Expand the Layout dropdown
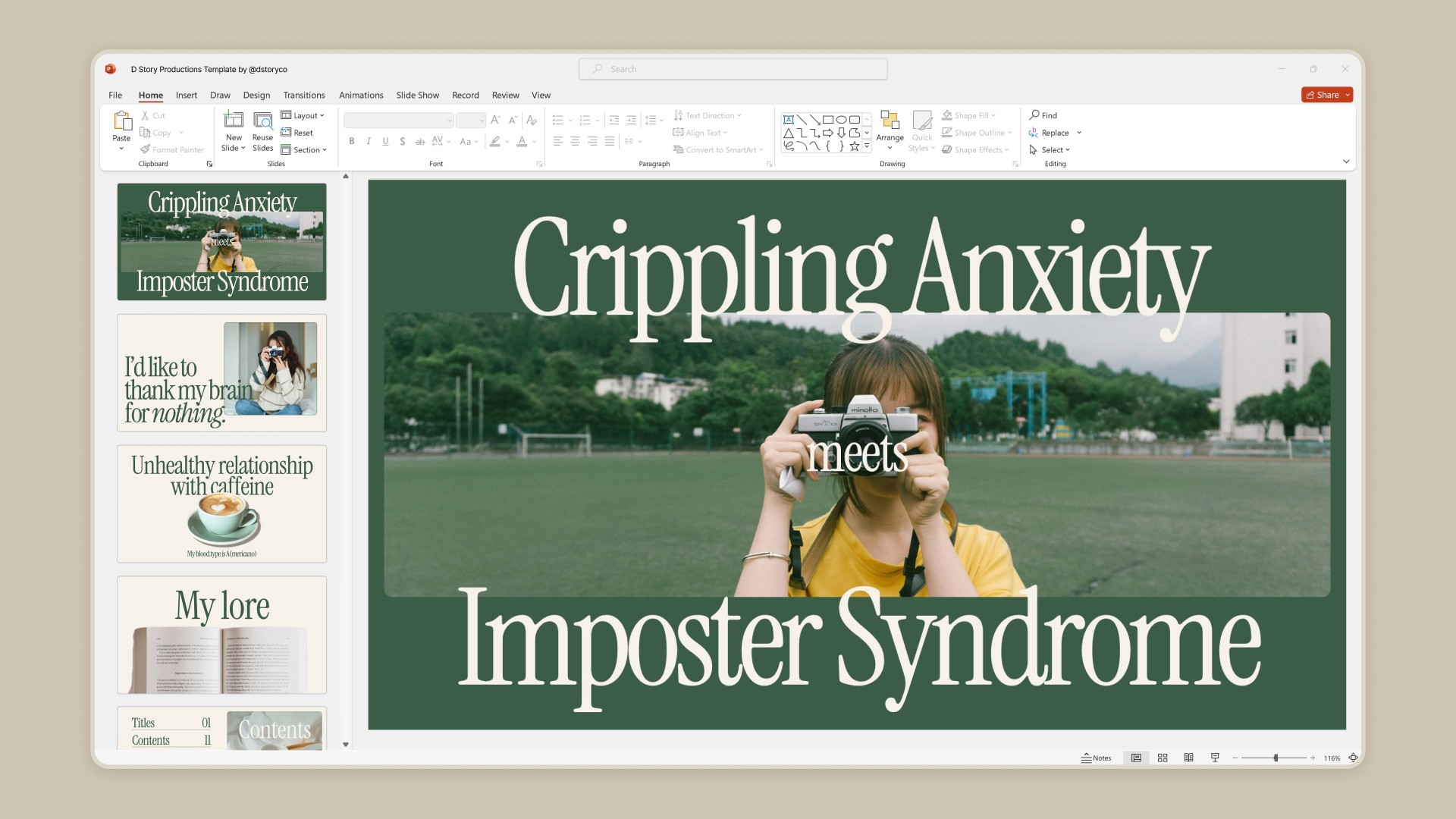 pyautogui.click(x=303, y=115)
